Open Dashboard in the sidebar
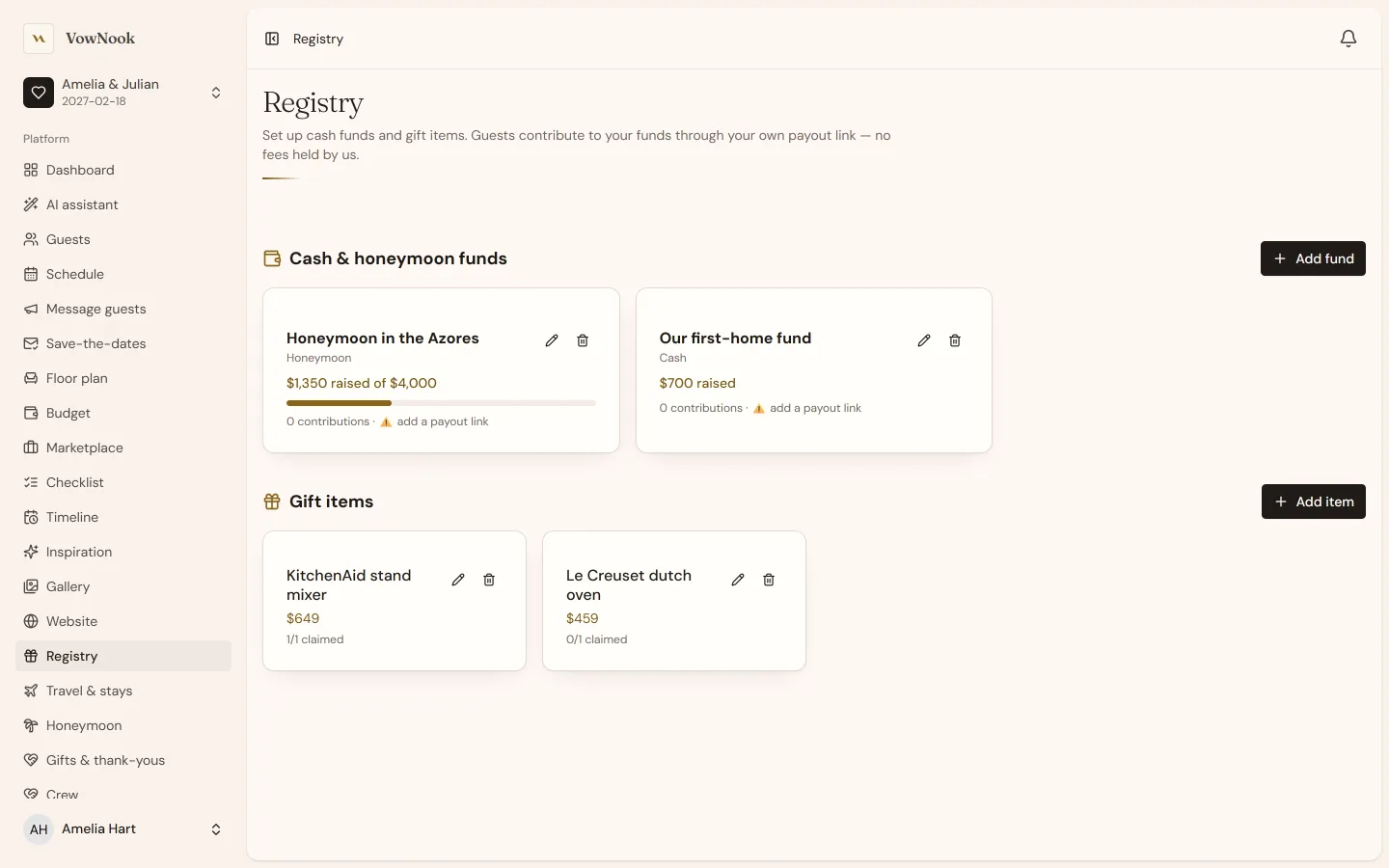The width and height of the screenshot is (1389, 868). [123, 170]
